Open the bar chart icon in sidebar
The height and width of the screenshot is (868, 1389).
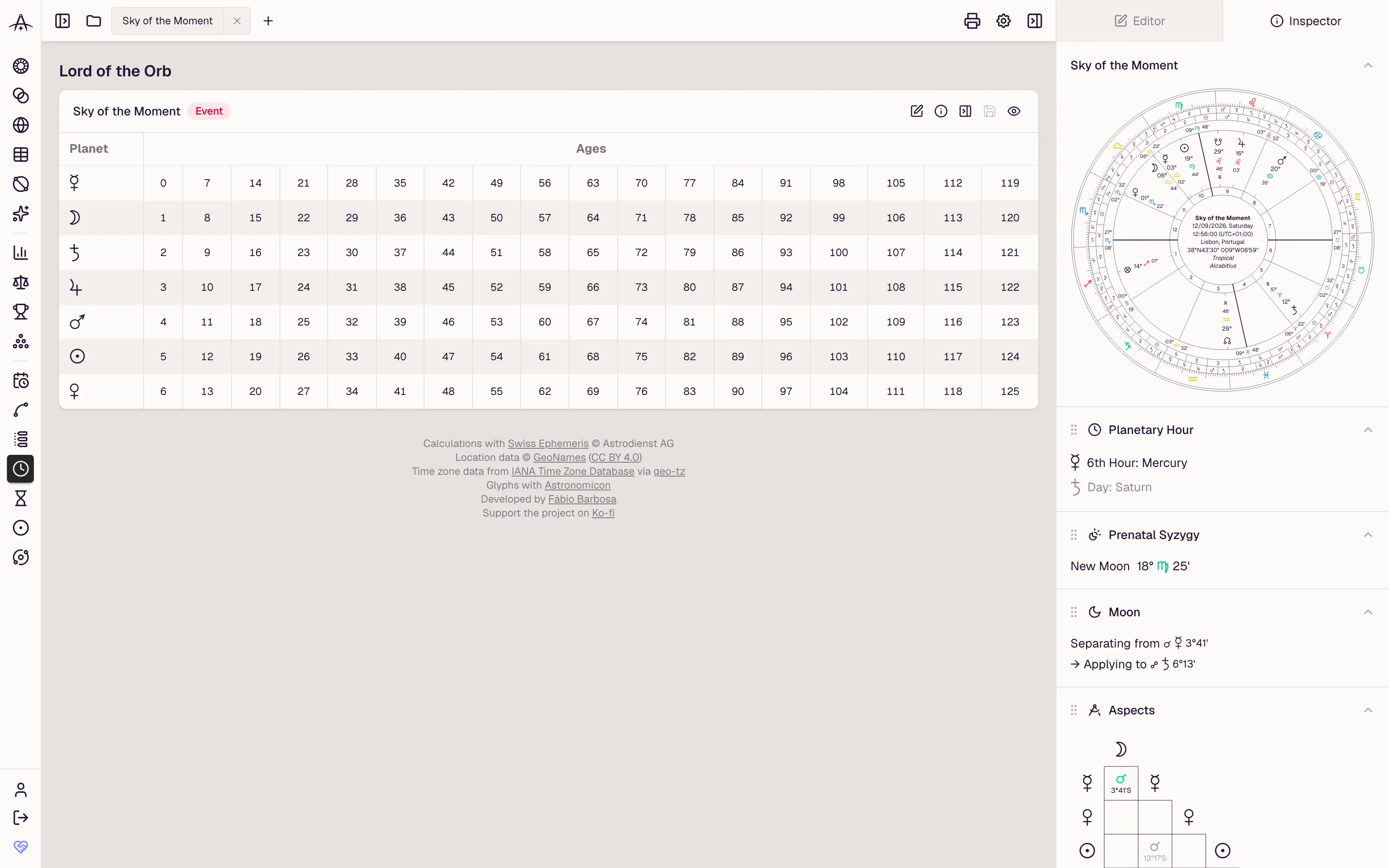(x=21, y=253)
